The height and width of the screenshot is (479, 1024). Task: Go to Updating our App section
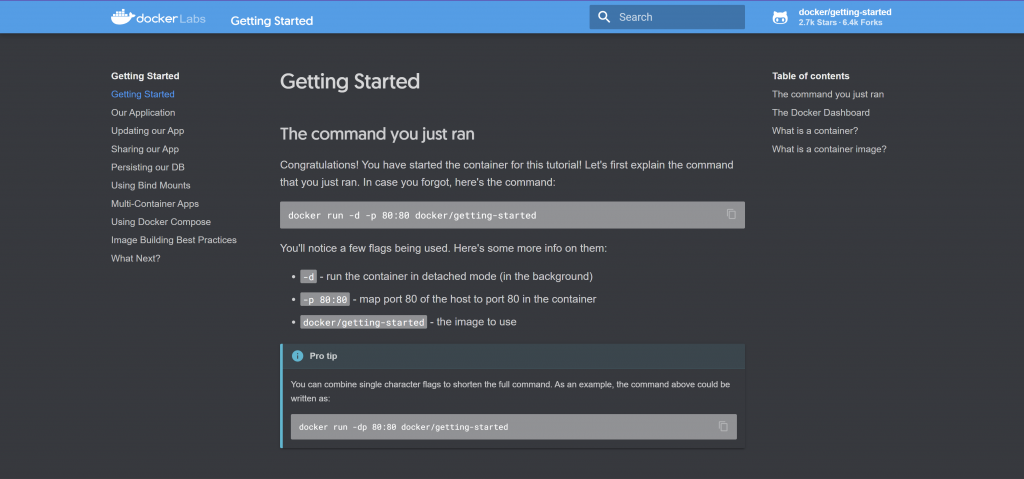click(147, 131)
